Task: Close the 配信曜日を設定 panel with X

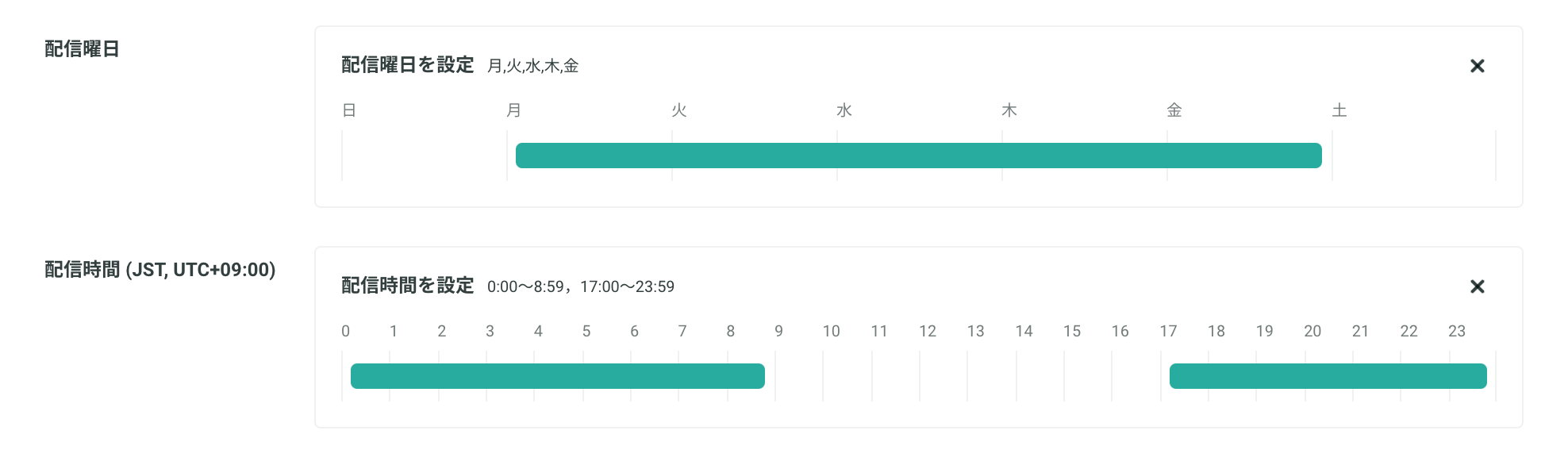Action: pos(1477,66)
